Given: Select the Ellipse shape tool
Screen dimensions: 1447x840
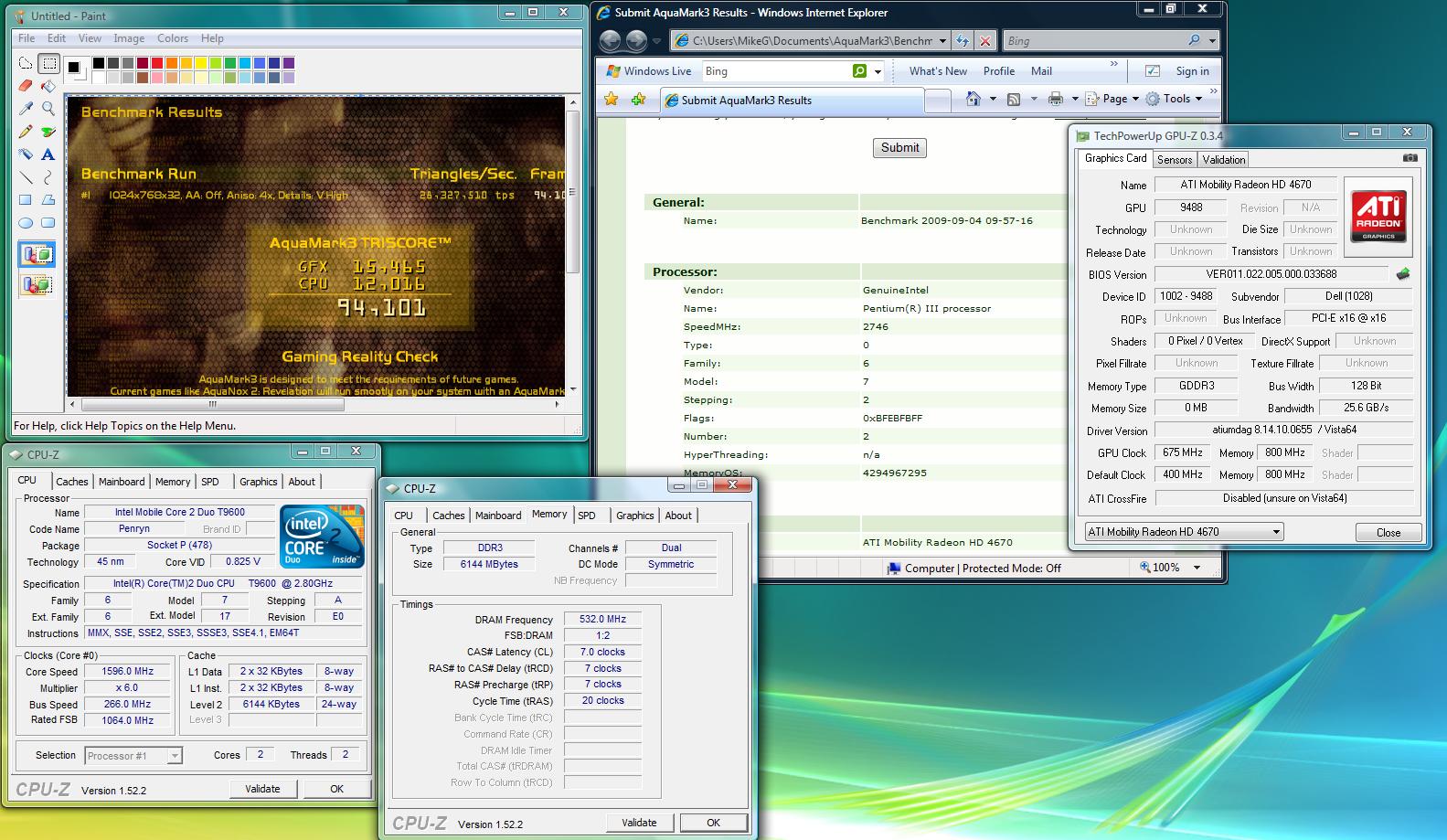Looking at the screenshot, I should pos(26,222).
